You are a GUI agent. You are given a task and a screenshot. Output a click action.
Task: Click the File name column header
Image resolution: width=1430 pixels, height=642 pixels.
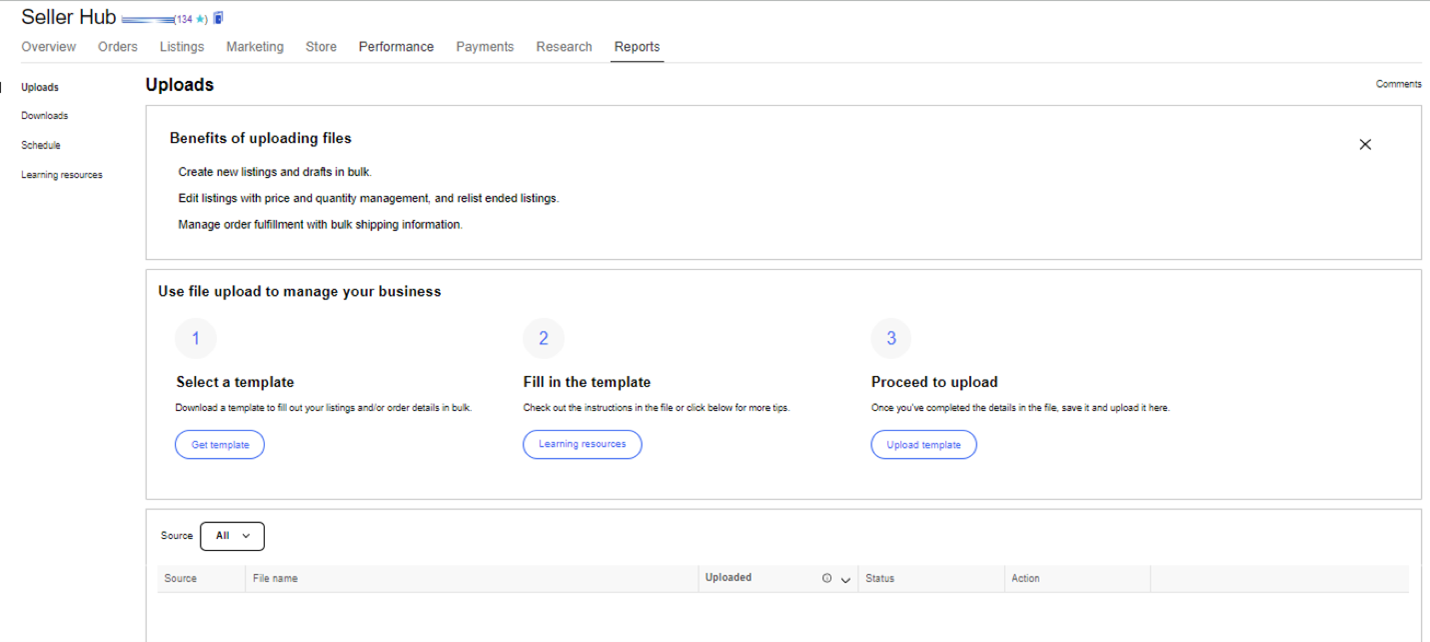(x=275, y=578)
